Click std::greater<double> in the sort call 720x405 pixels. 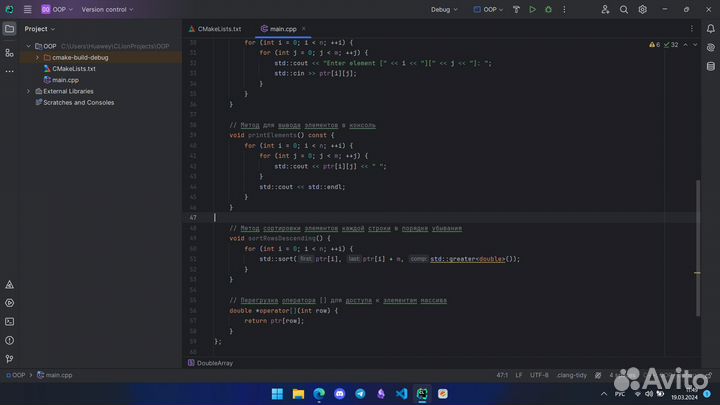tap(467, 259)
